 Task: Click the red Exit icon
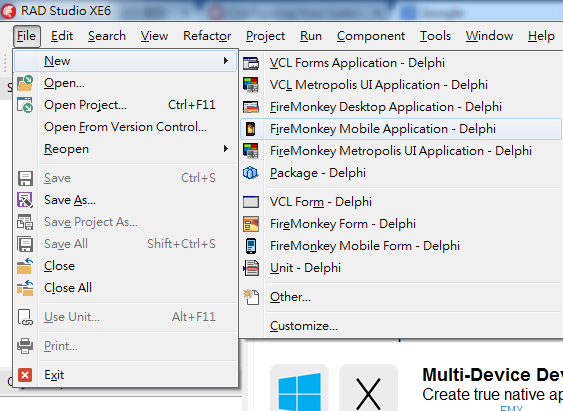(x=25, y=375)
